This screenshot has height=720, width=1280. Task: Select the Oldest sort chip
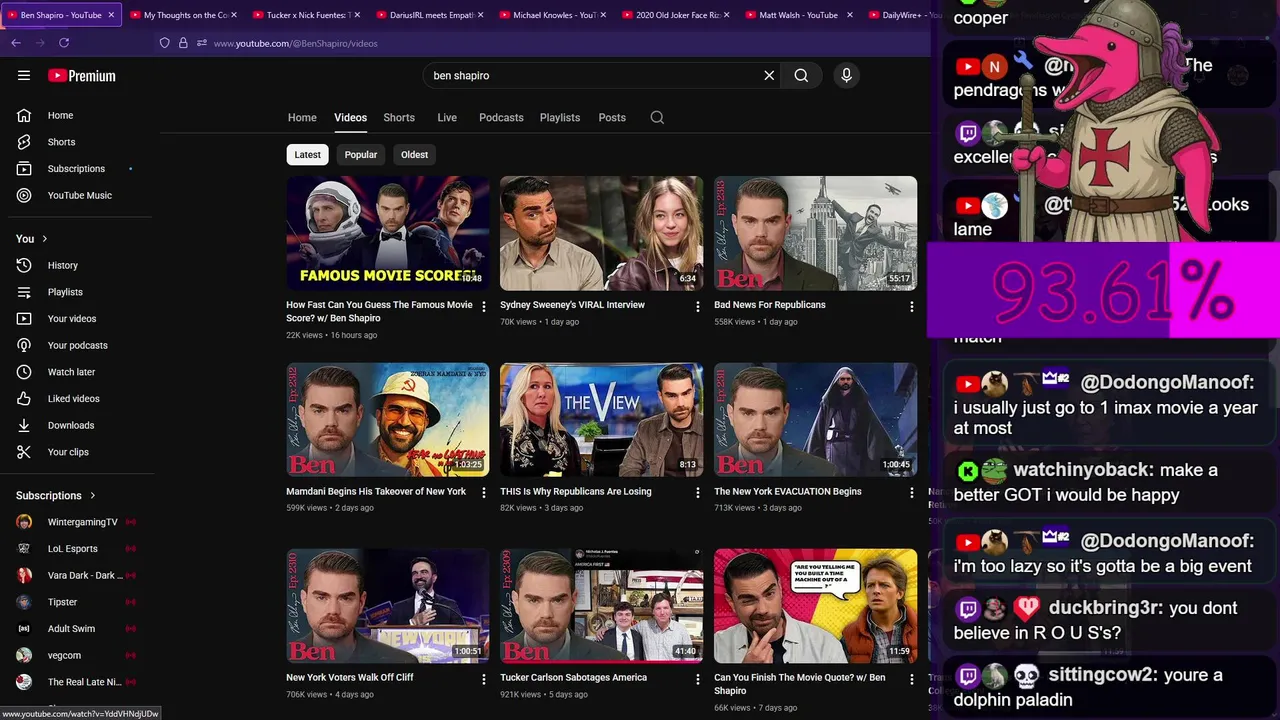coord(414,154)
